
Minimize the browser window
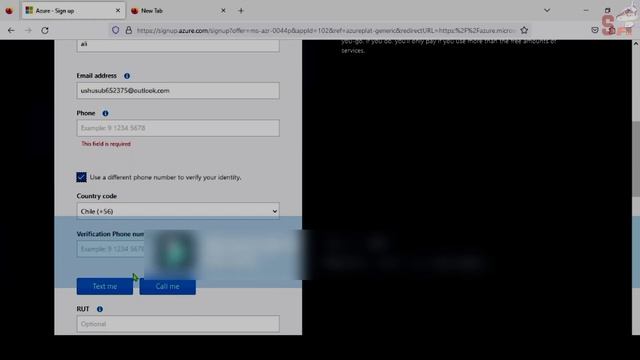pyautogui.click(x=586, y=11)
